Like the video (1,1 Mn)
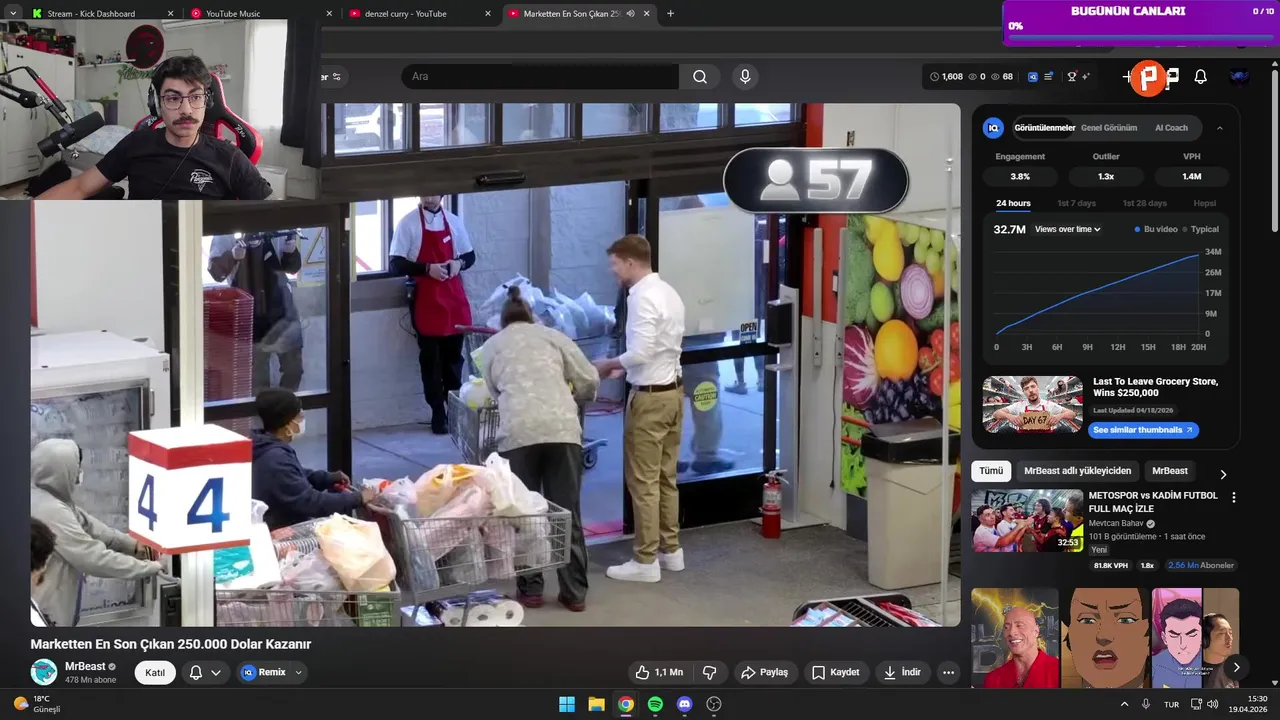The width and height of the screenshot is (1280, 720). [659, 673]
